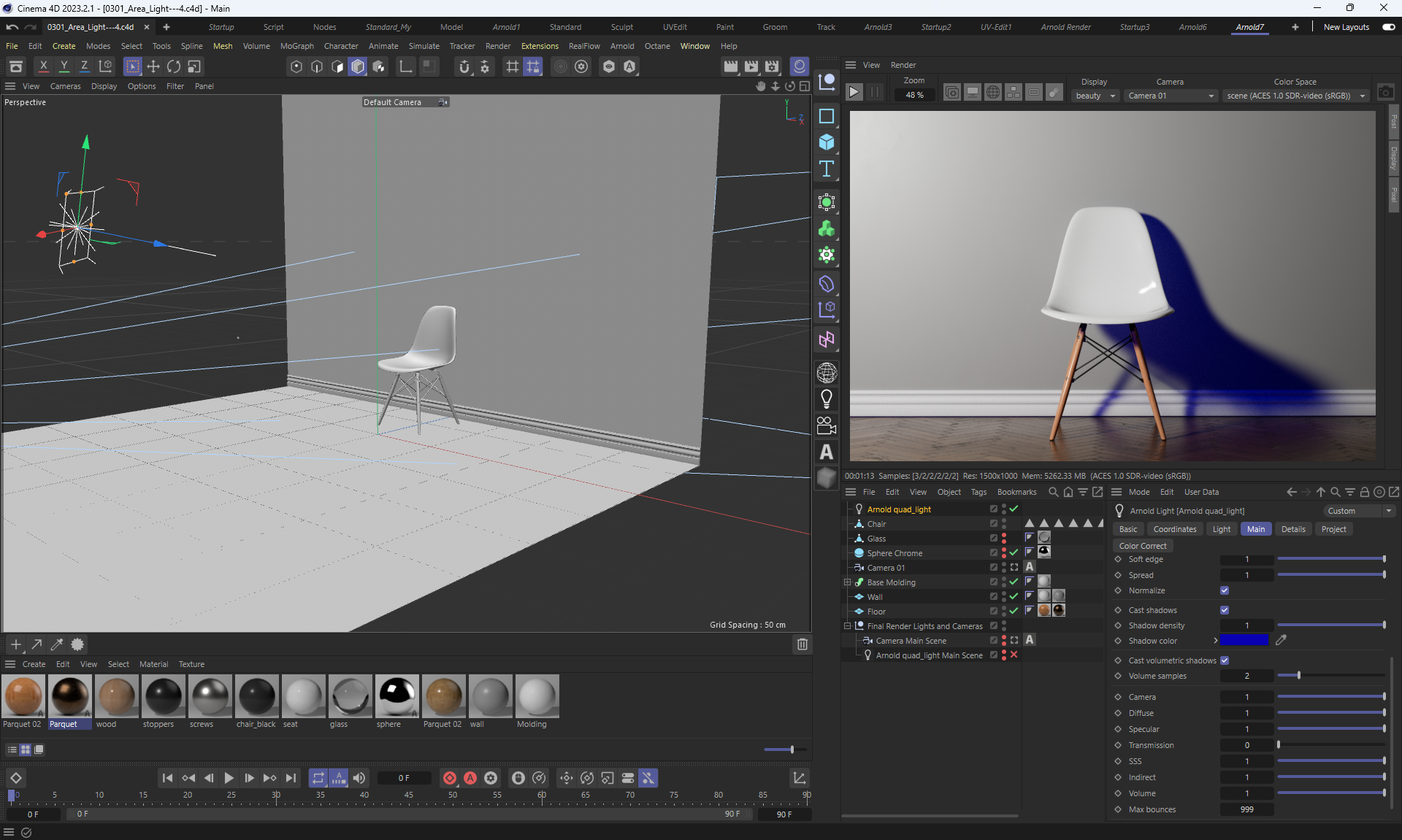Toggle the Normalize checkbox
This screenshot has height=840, width=1402.
(1225, 590)
